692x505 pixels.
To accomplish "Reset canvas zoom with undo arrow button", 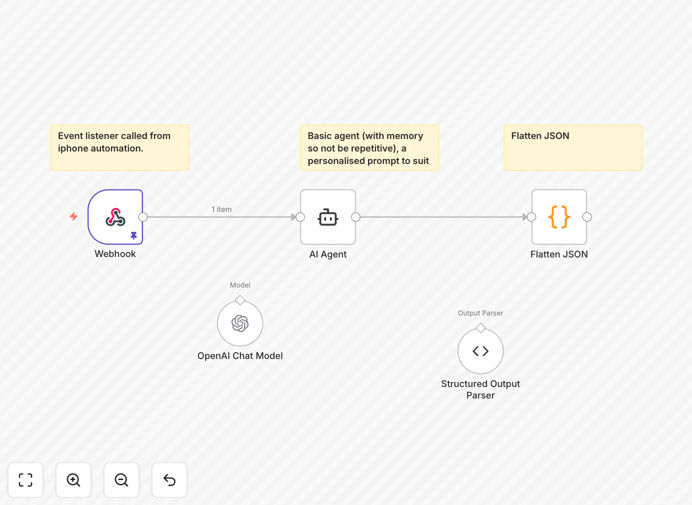I will point(169,480).
